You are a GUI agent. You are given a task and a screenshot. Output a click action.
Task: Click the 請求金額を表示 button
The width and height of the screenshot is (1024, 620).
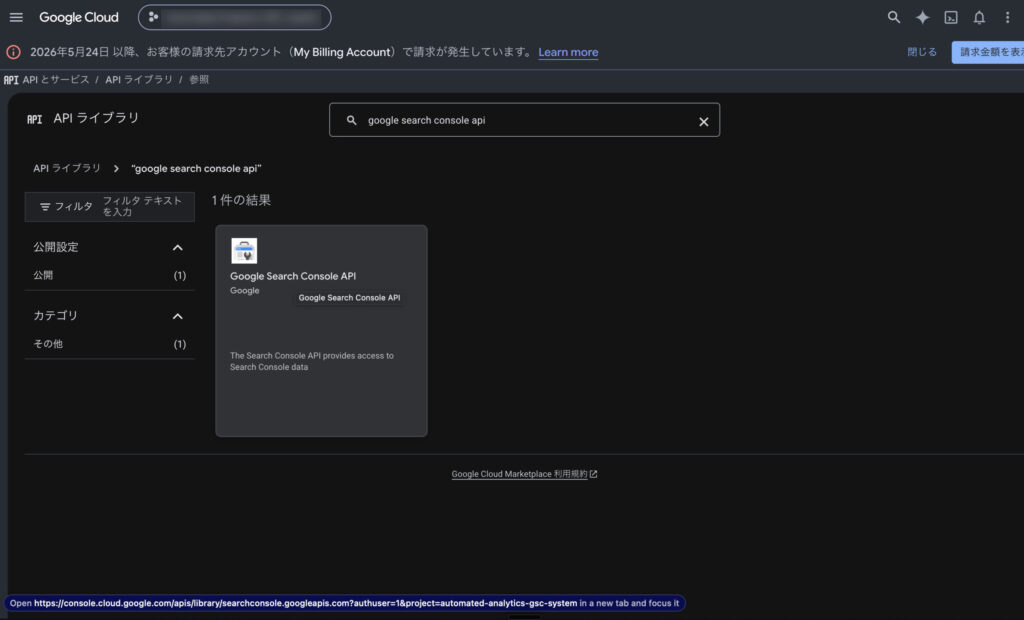[x=989, y=52]
